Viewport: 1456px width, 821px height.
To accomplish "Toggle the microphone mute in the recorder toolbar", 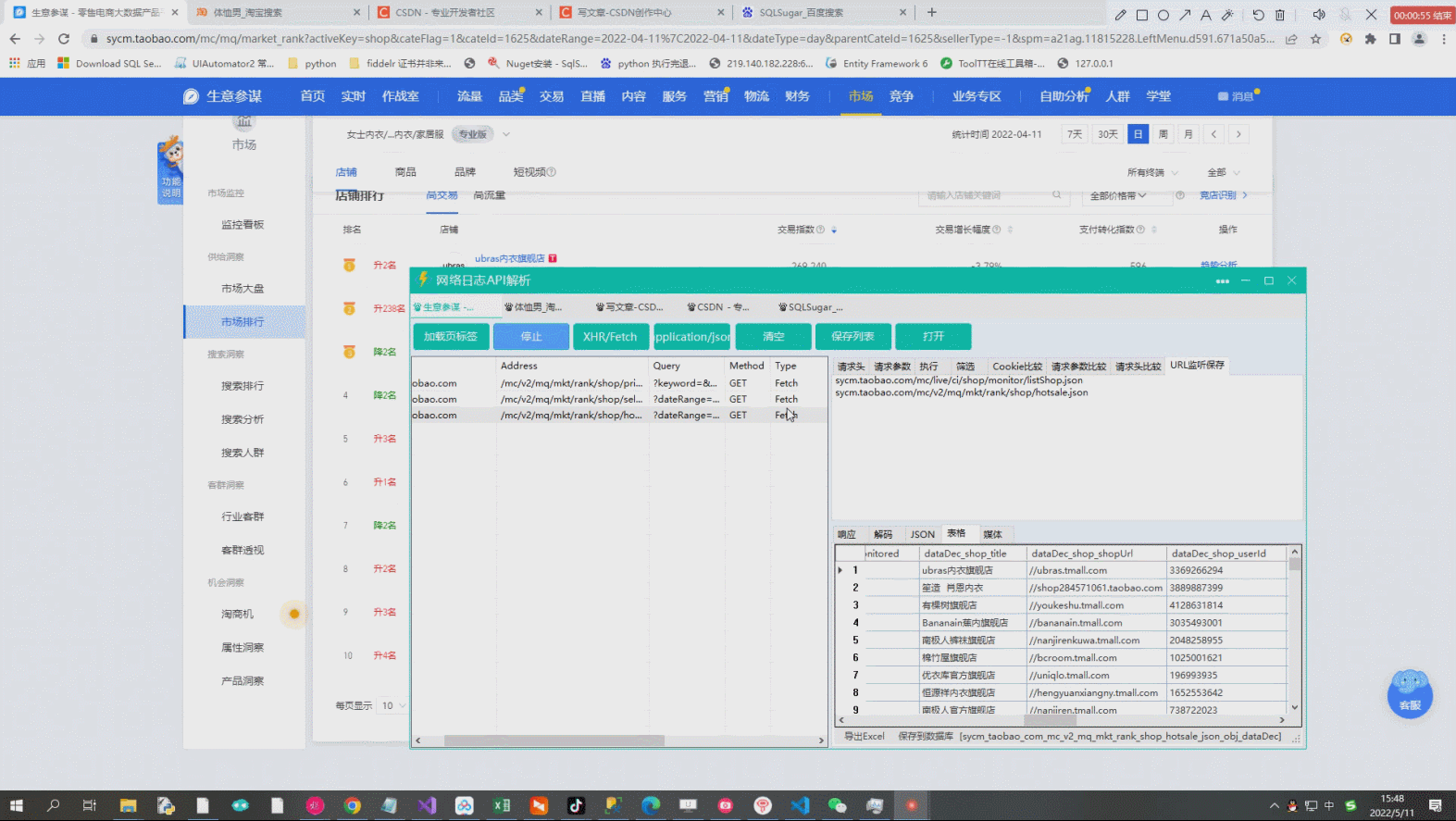I will (1345, 15).
